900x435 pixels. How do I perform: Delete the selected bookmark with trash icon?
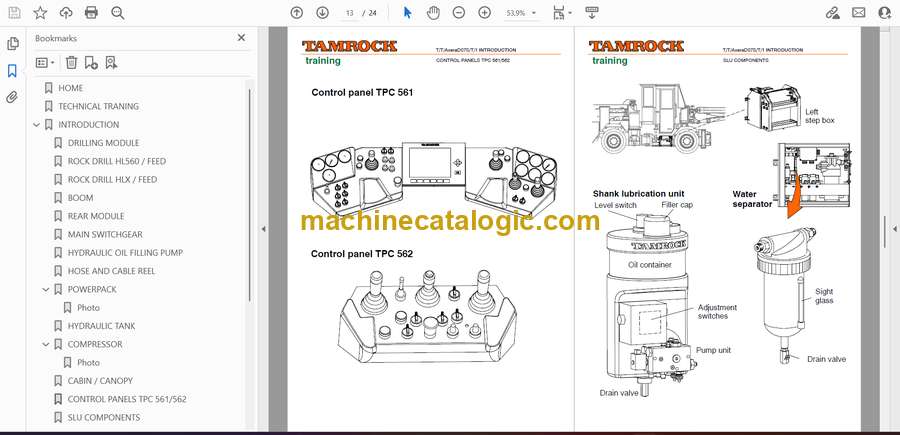[71, 63]
